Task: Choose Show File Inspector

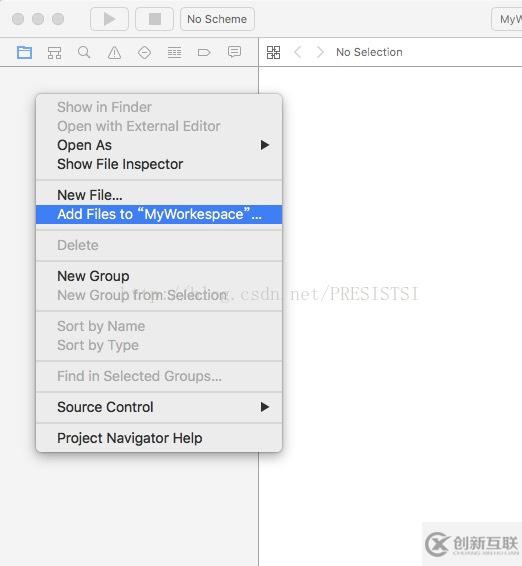Action: click(x=159, y=164)
